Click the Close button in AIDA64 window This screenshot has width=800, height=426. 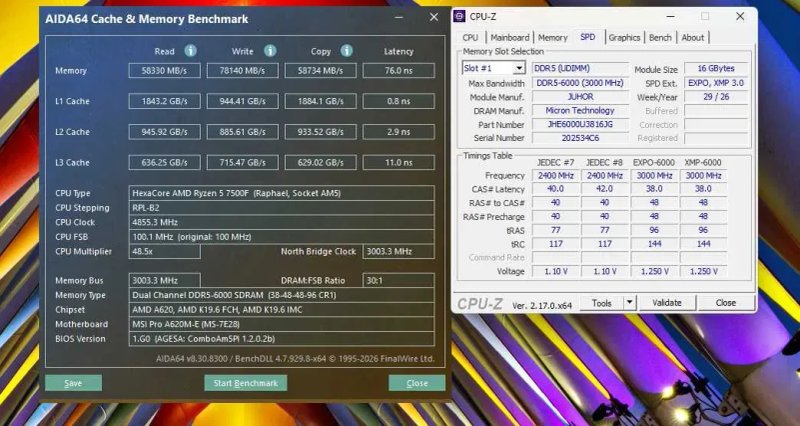click(x=417, y=383)
